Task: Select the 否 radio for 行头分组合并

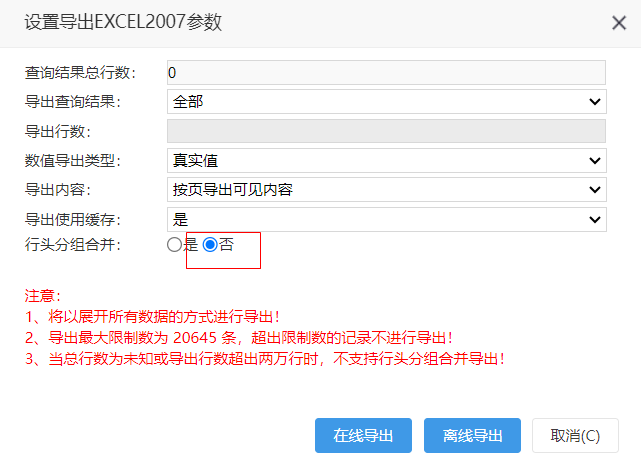Action: (210, 245)
